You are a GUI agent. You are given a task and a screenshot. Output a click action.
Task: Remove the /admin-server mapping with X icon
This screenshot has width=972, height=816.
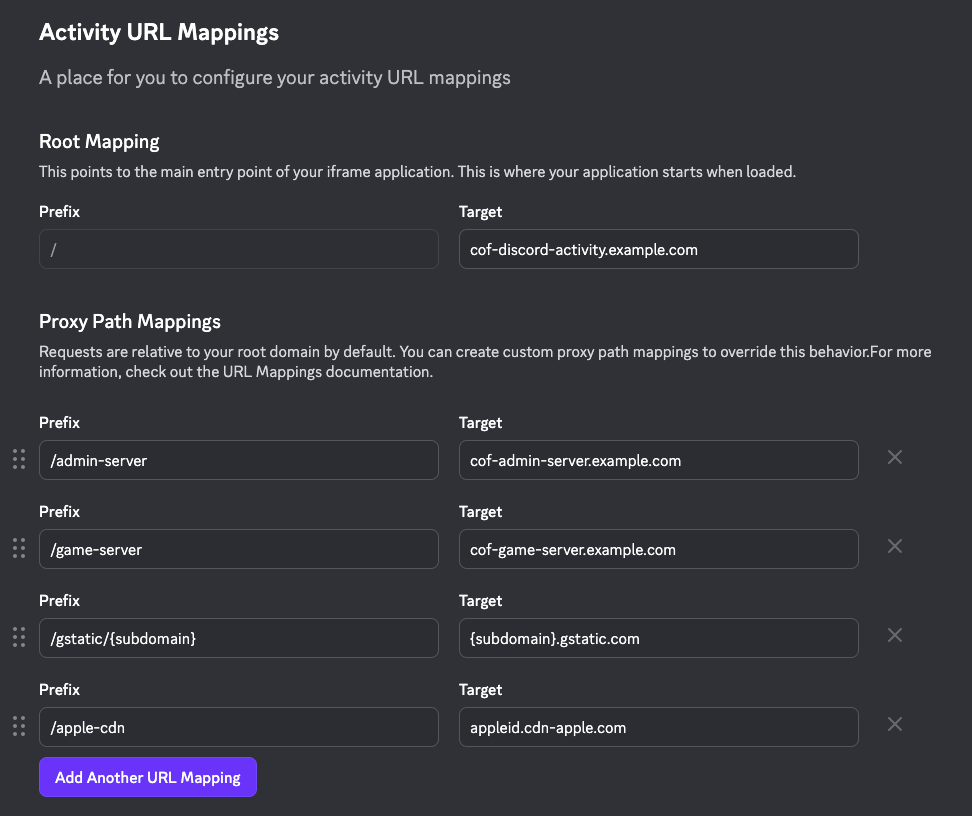coord(895,457)
